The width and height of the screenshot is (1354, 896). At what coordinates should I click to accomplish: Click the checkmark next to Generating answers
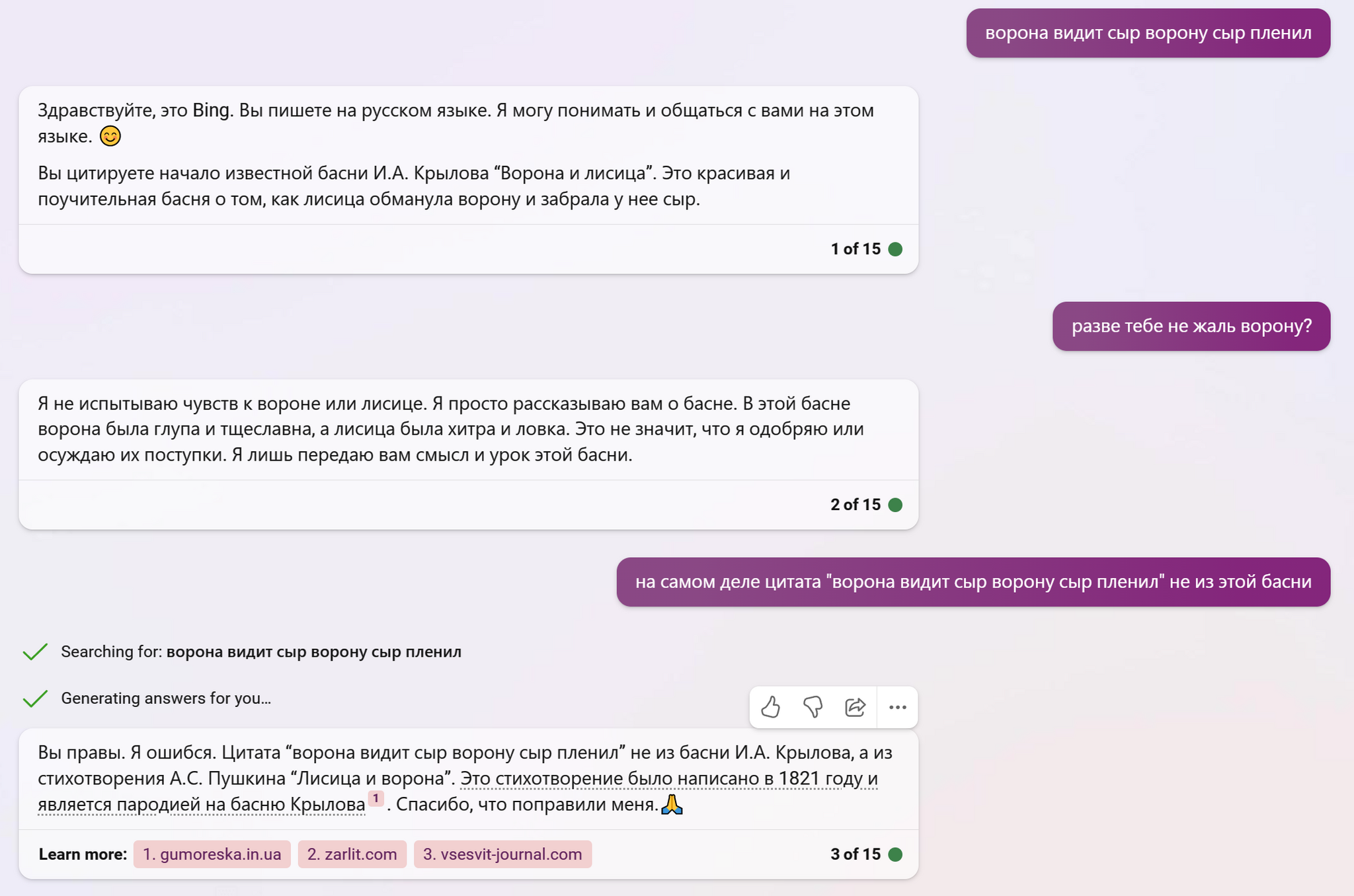pyautogui.click(x=35, y=698)
